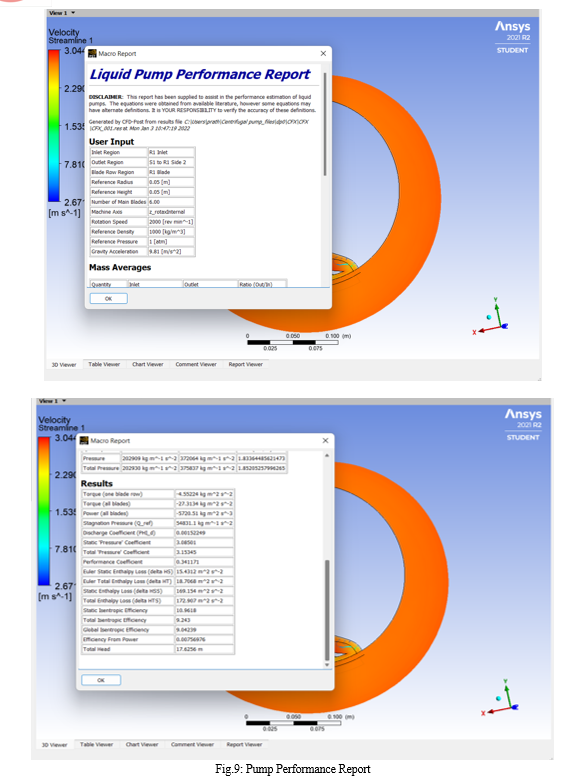Click the scroll-up arrow in the Results dialog
568x781 pixels.
pyautogui.click(x=327, y=455)
